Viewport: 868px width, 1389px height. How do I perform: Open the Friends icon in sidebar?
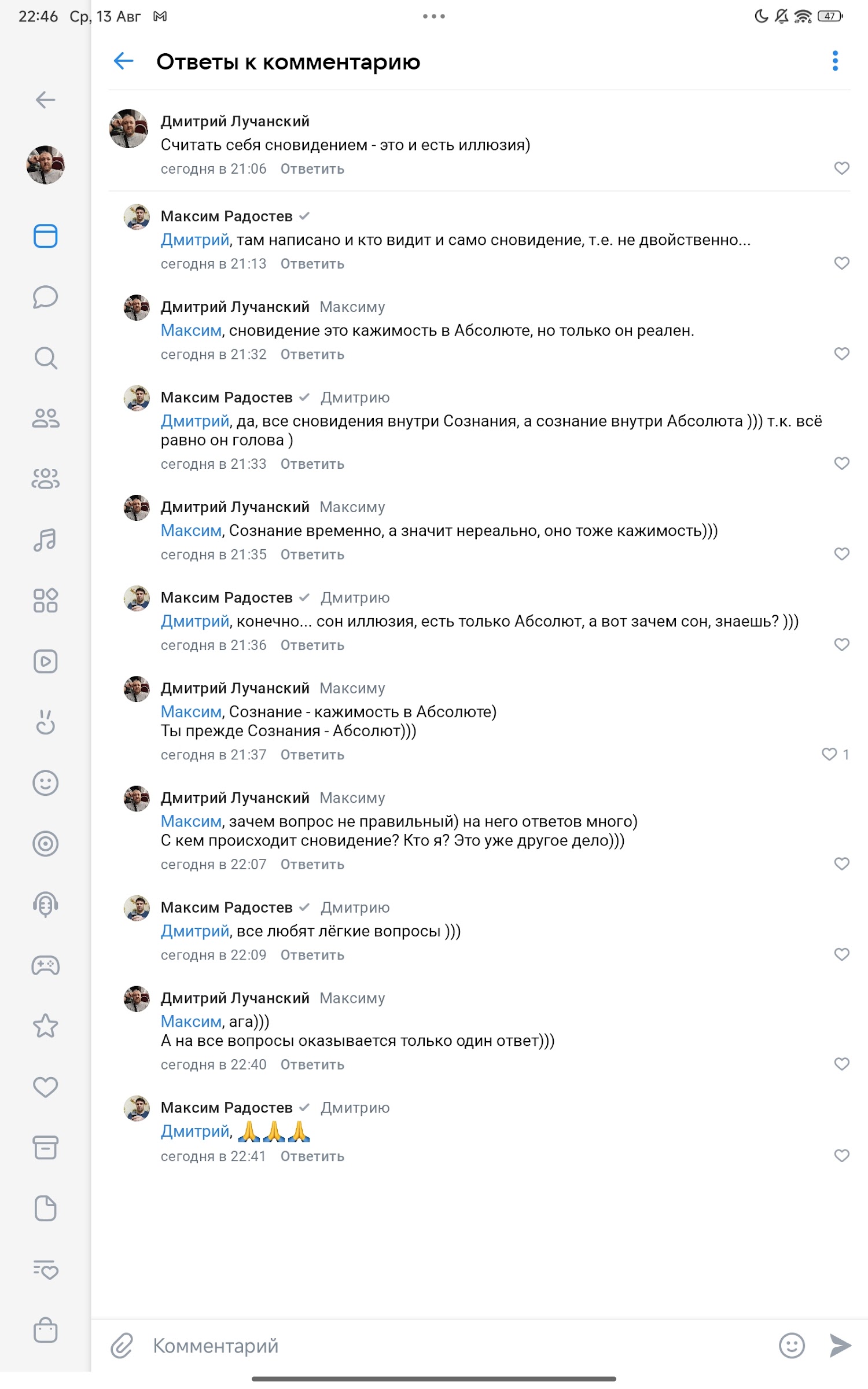45,418
